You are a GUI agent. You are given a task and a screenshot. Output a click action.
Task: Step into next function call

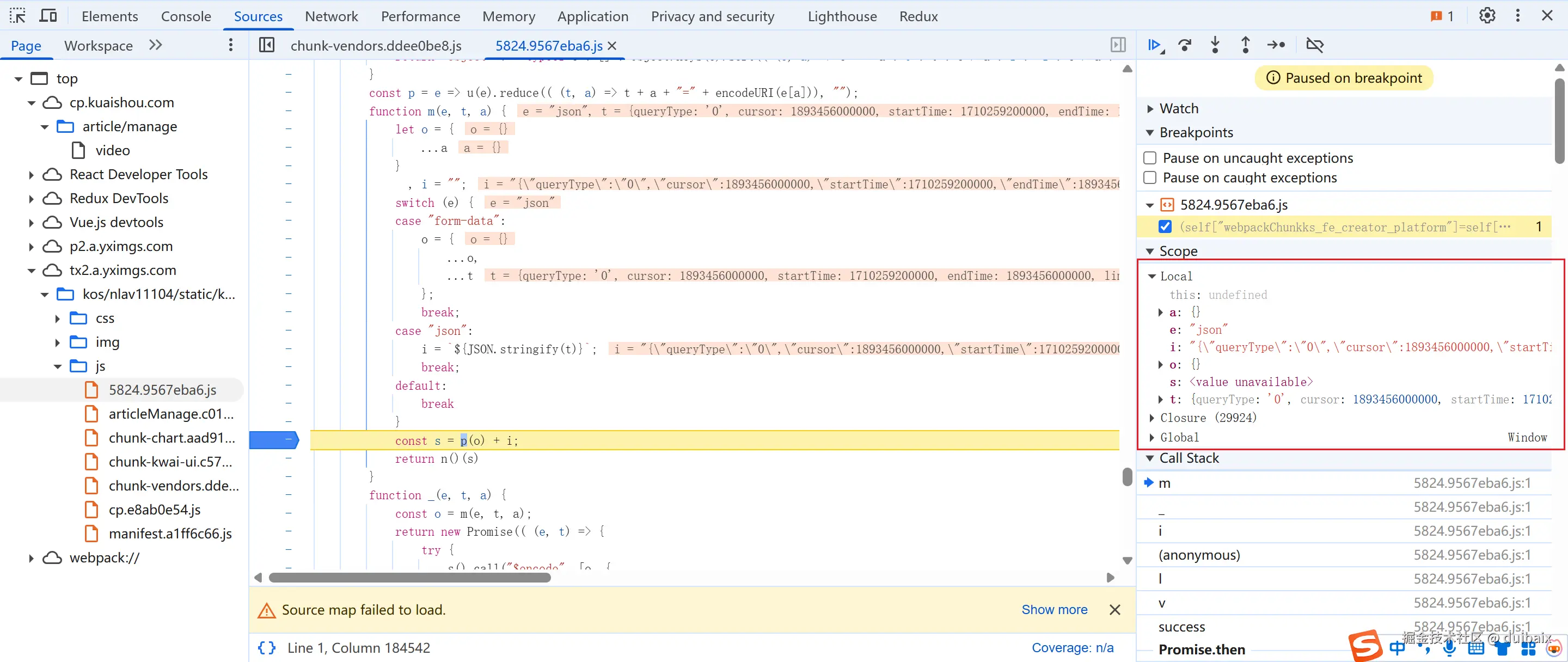point(1215,45)
